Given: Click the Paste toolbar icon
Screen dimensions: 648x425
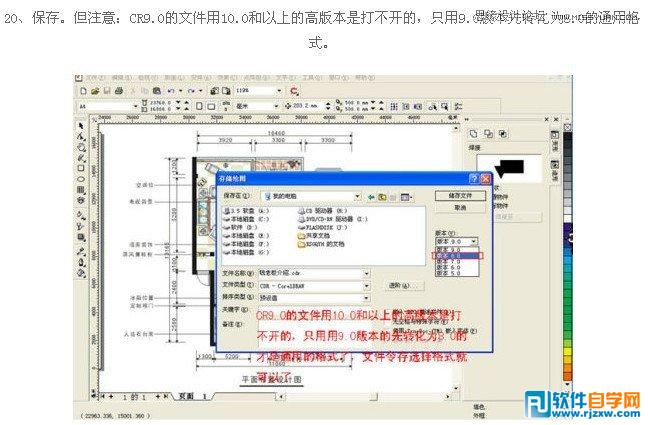Looking at the screenshot, I should point(157,91).
